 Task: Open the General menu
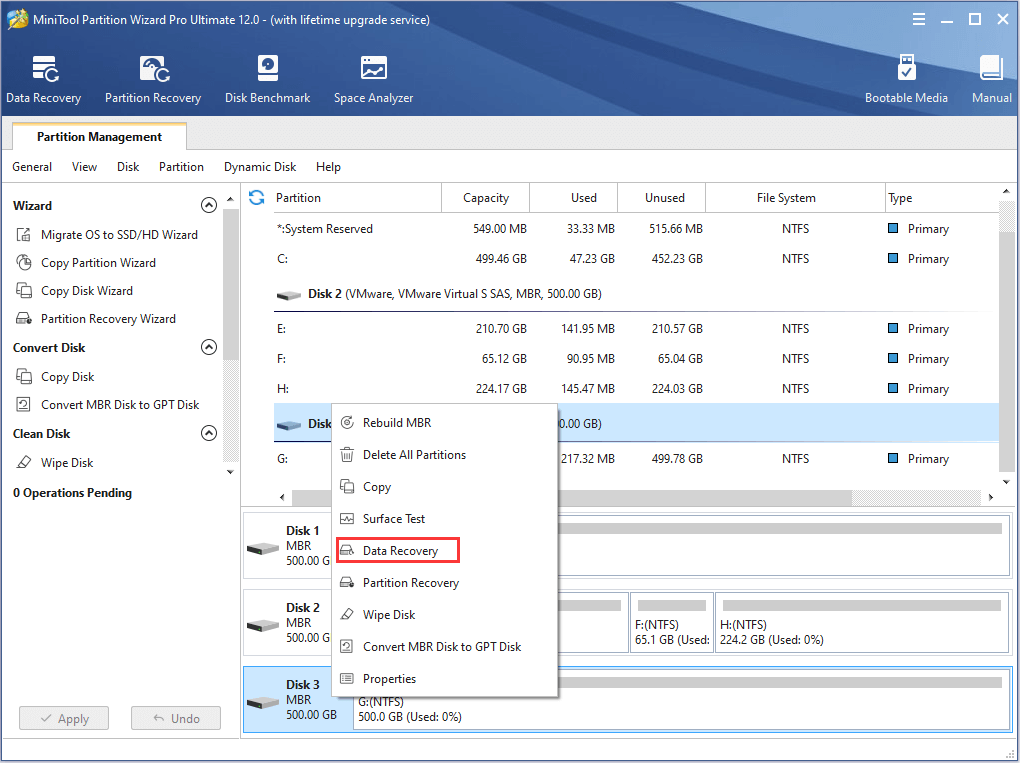[32, 167]
